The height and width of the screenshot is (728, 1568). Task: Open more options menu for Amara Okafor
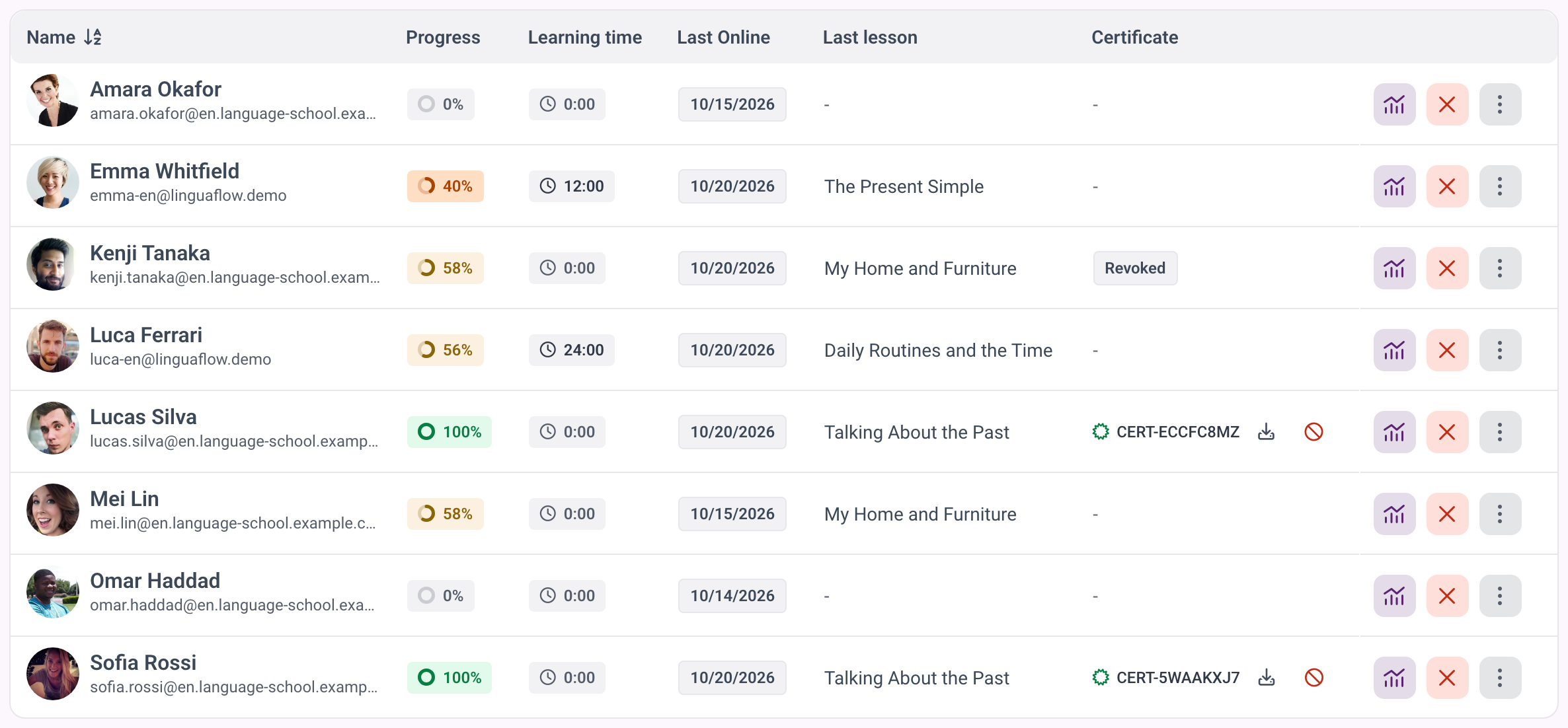click(1500, 104)
